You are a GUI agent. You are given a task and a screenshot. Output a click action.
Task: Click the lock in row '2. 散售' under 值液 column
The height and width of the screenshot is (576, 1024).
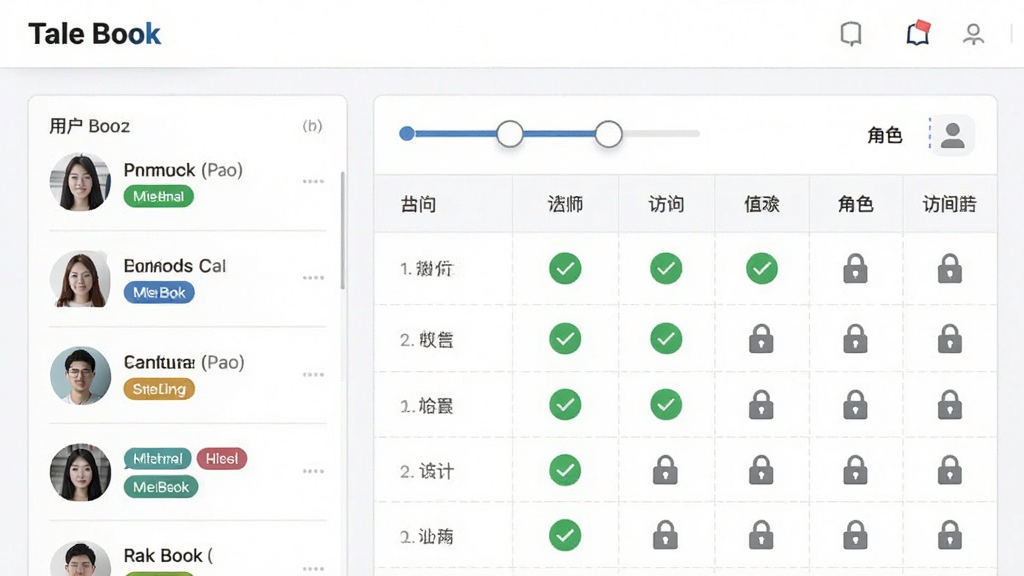click(x=761, y=339)
